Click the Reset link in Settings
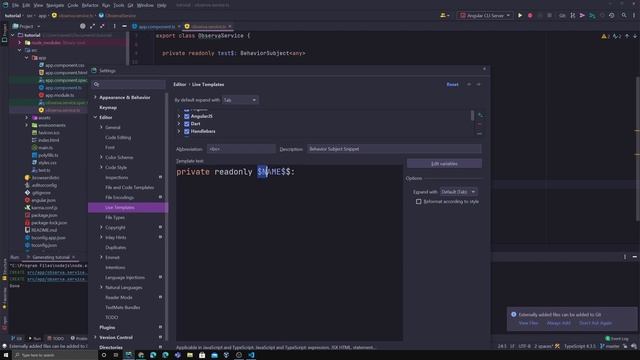The image size is (640, 360). (452, 84)
